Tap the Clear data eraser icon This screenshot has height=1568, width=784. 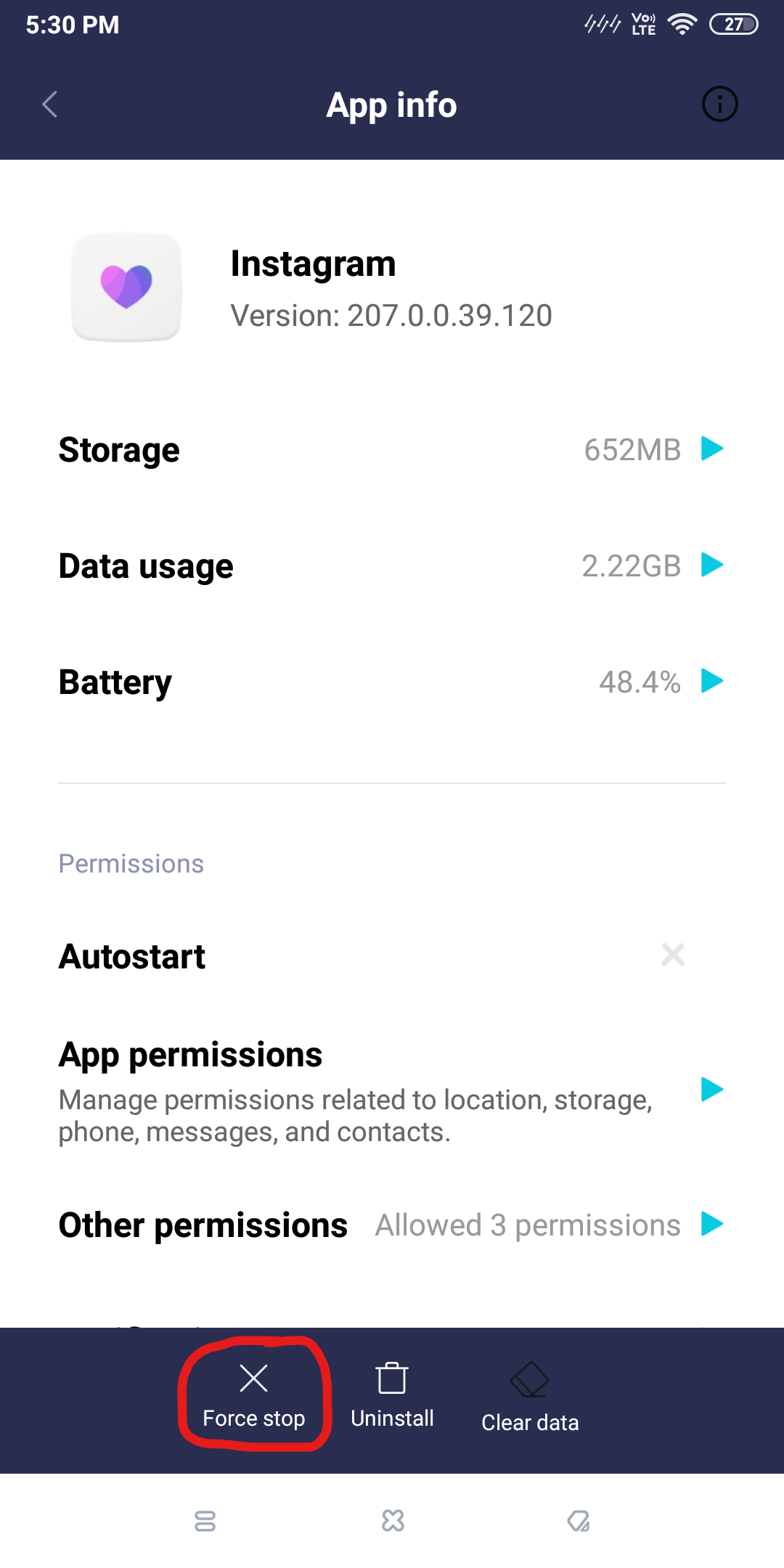(x=530, y=1379)
